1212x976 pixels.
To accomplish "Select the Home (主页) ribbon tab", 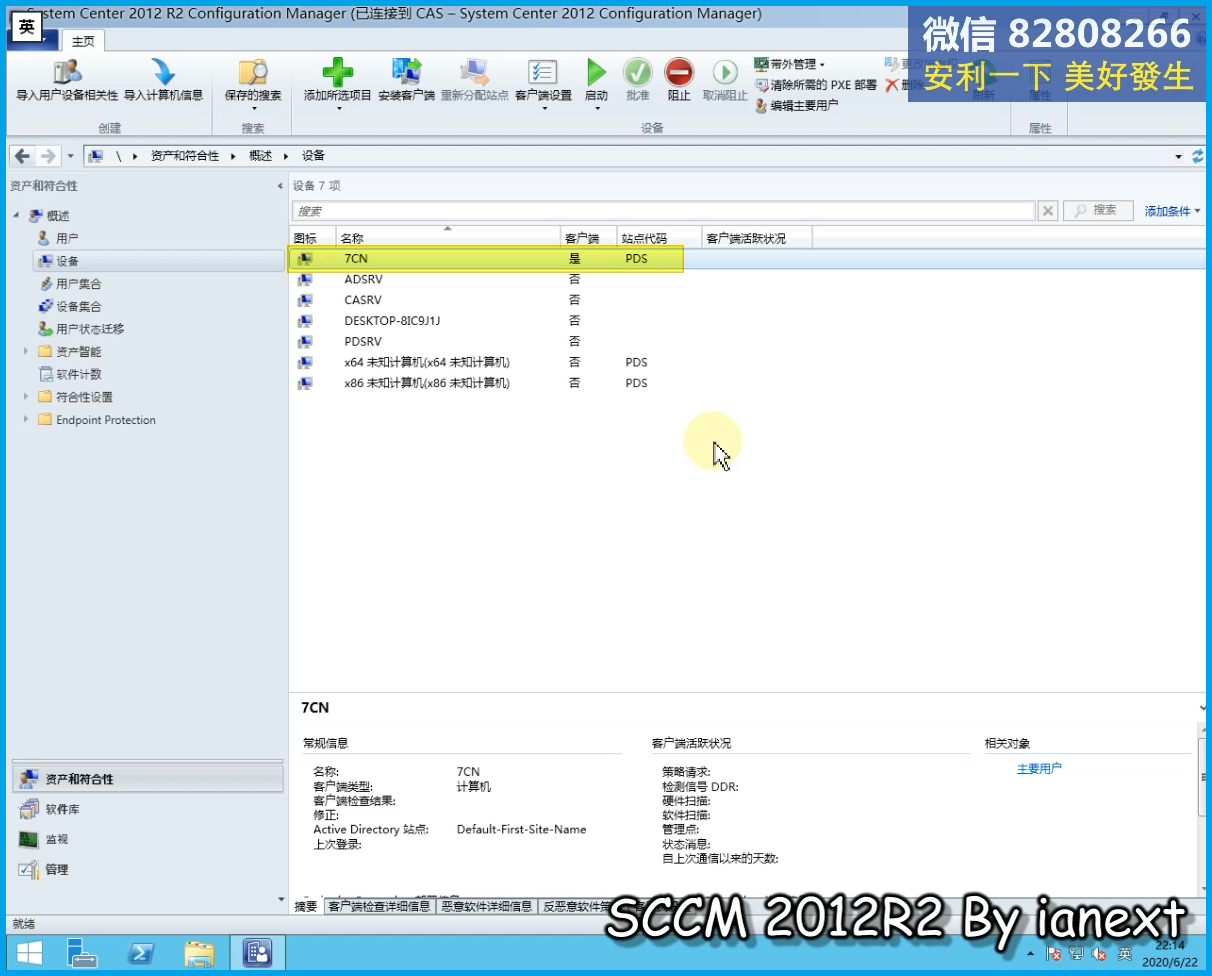I will 83,40.
